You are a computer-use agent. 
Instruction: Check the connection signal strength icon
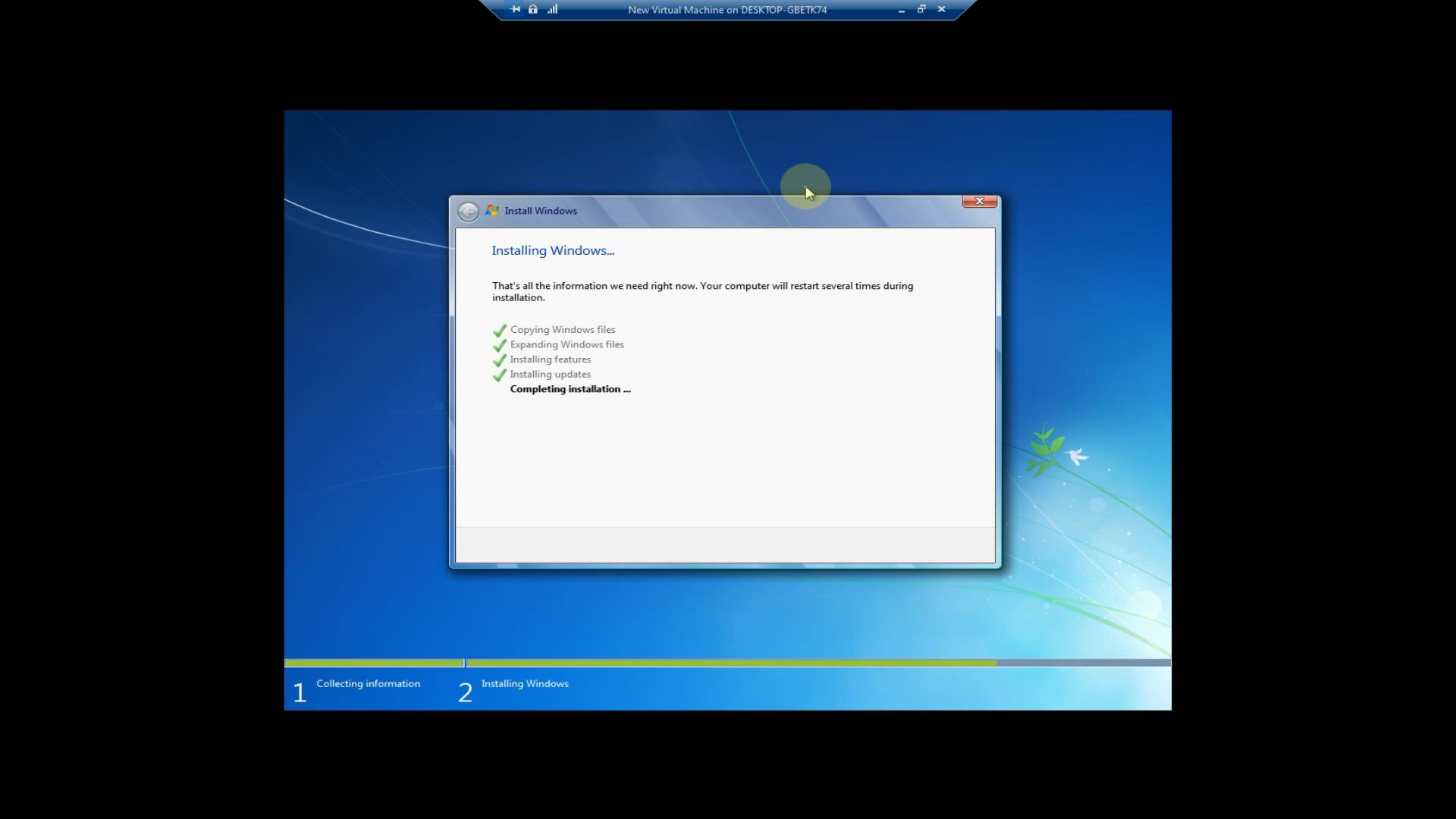tap(553, 9)
